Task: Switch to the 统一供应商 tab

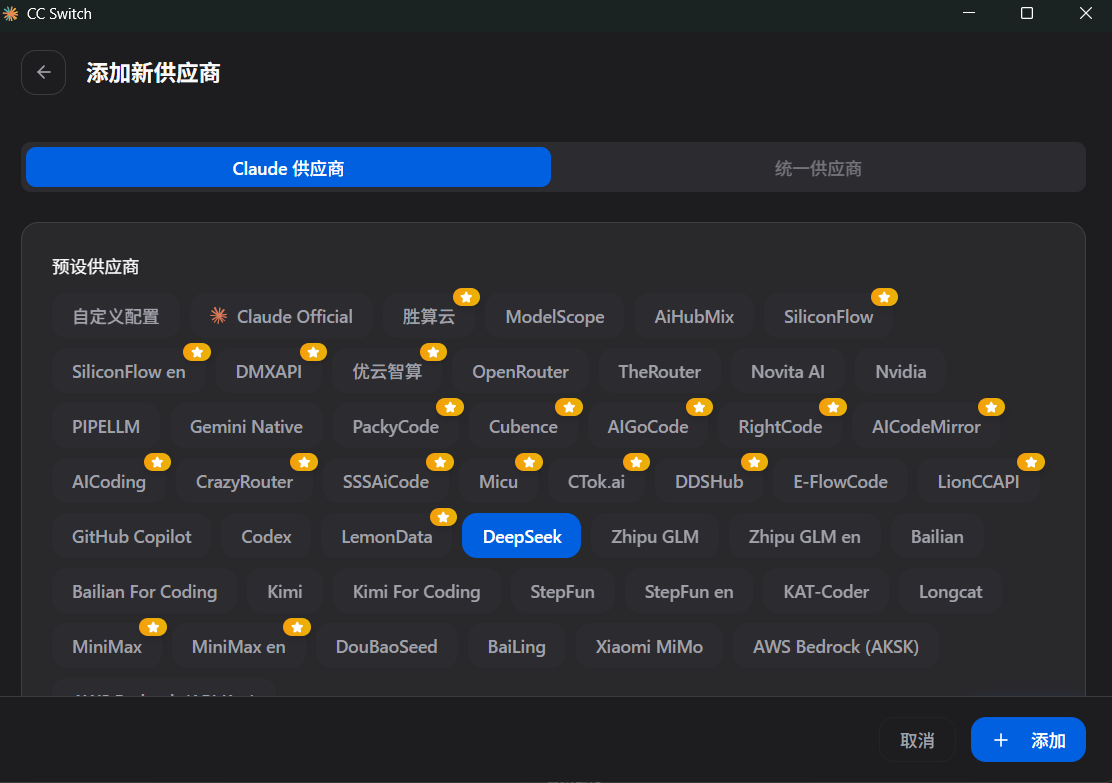Action: pyautogui.click(x=818, y=168)
